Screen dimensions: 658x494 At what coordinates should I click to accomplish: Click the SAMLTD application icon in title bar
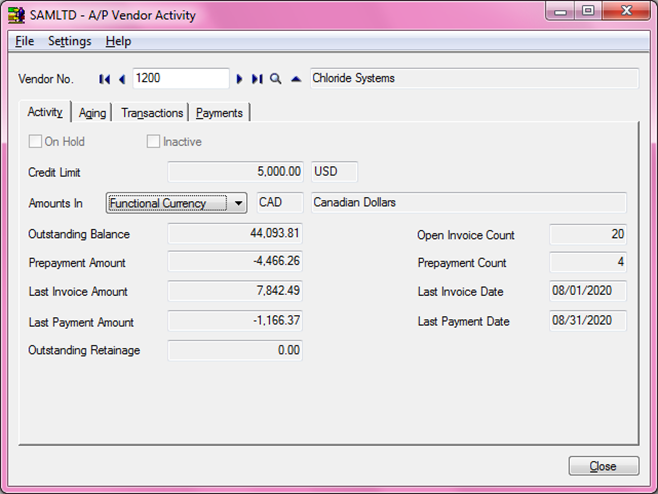pyautogui.click(x=16, y=15)
